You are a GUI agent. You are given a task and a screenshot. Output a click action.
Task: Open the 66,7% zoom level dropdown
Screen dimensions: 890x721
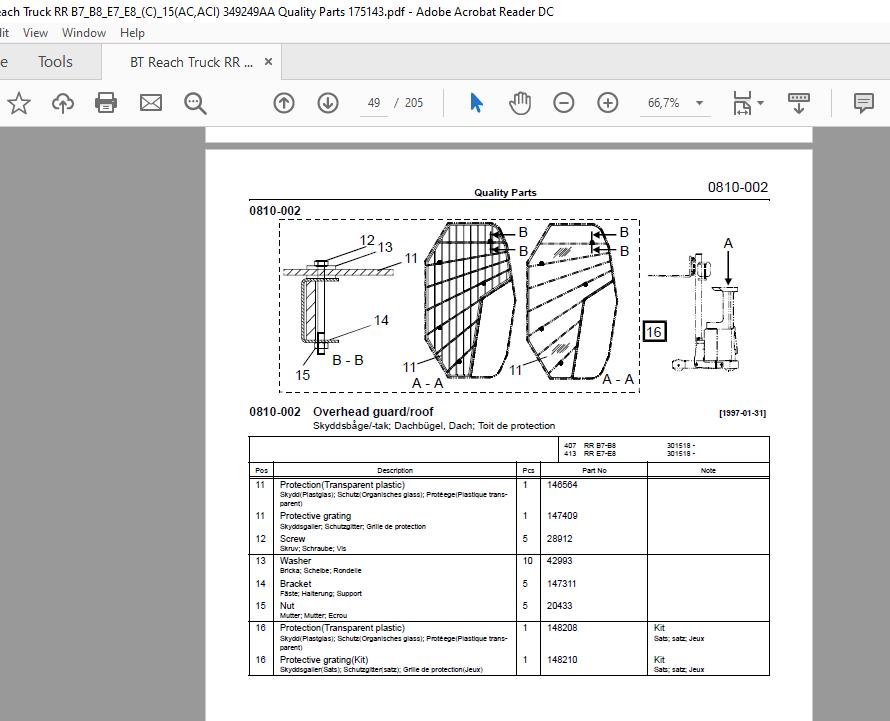click(x=675, y=102)
